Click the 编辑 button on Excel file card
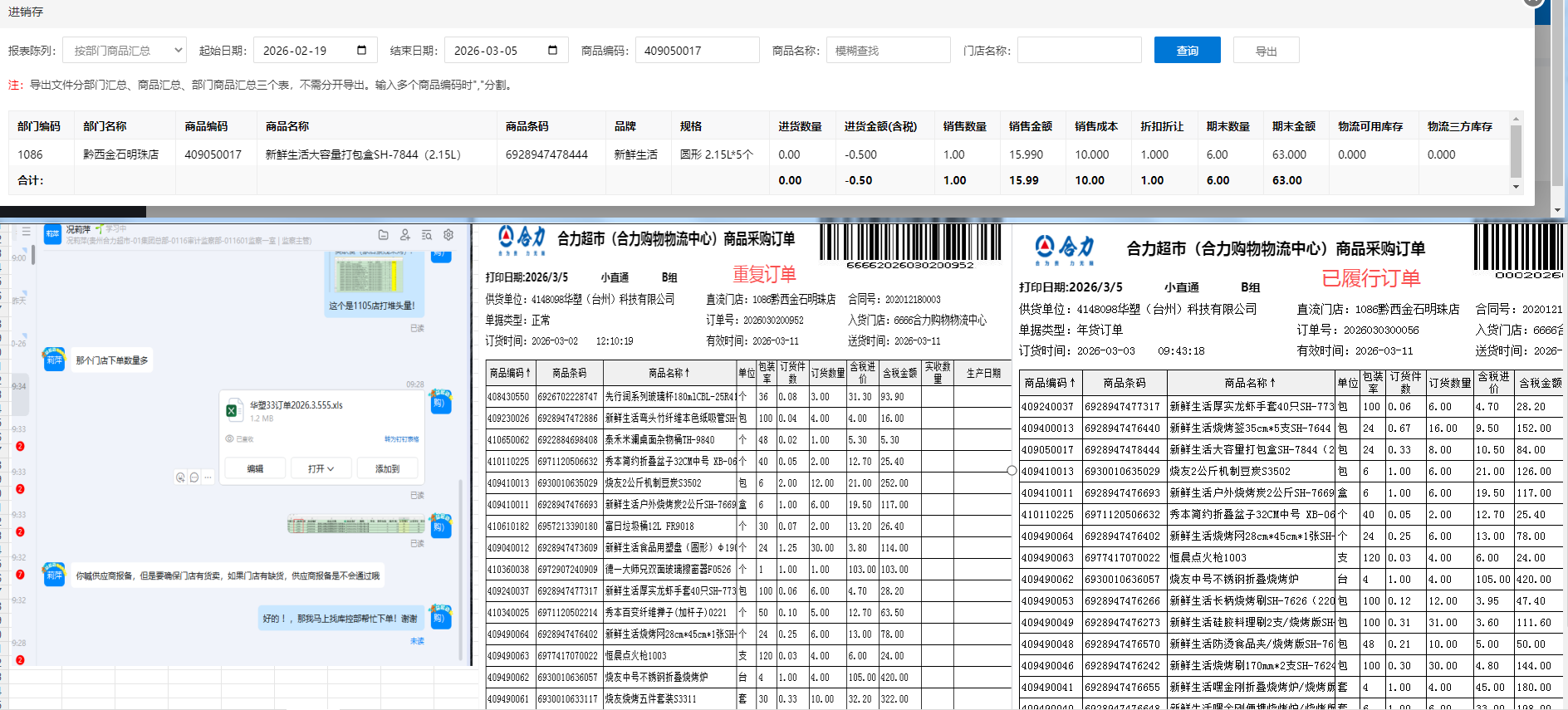 [x=255, y=469]
